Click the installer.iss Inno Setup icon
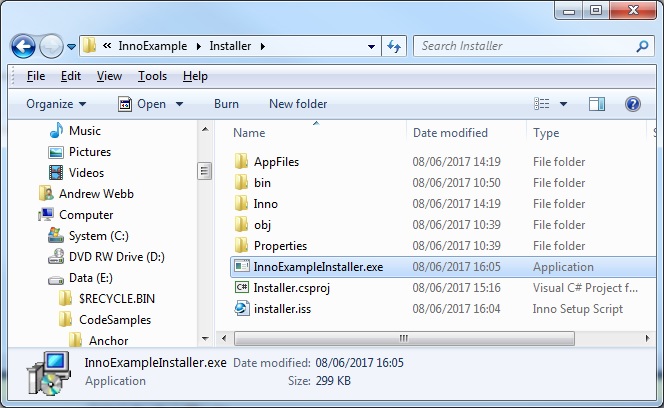 point(242,308)
